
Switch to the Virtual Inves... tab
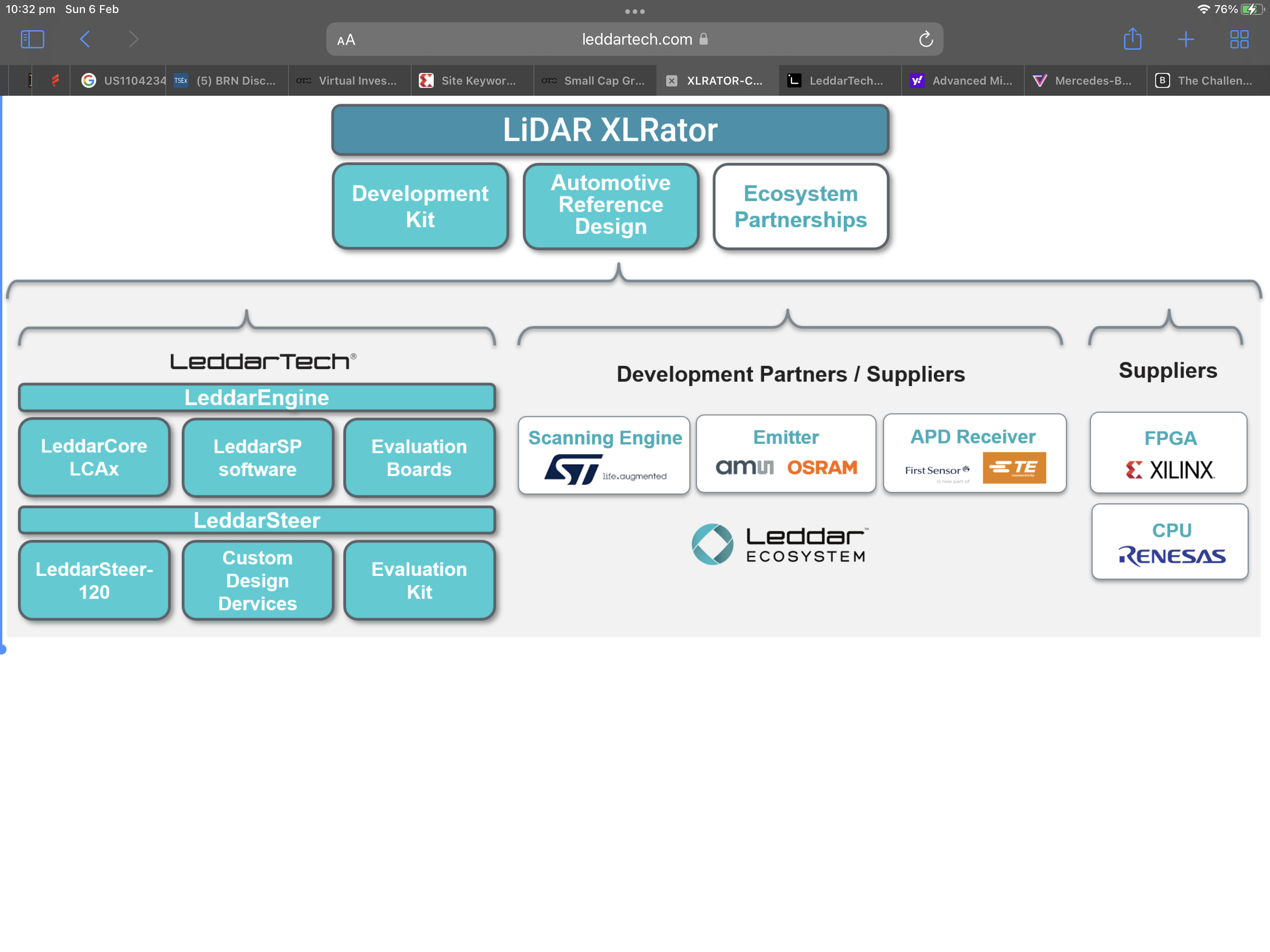point(350,80)
